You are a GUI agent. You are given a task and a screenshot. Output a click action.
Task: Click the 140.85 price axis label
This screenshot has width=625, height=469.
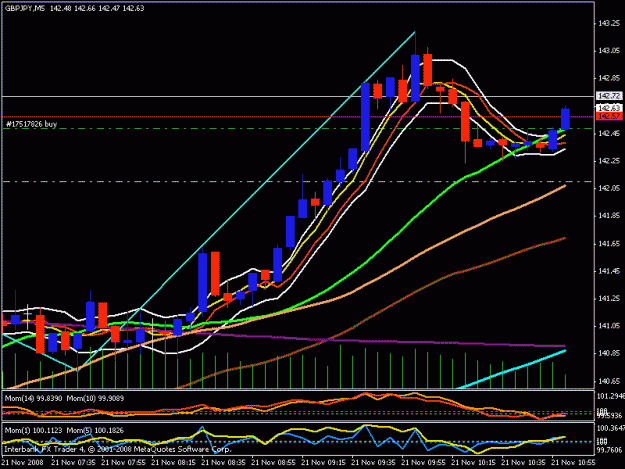tap(609, 353)
